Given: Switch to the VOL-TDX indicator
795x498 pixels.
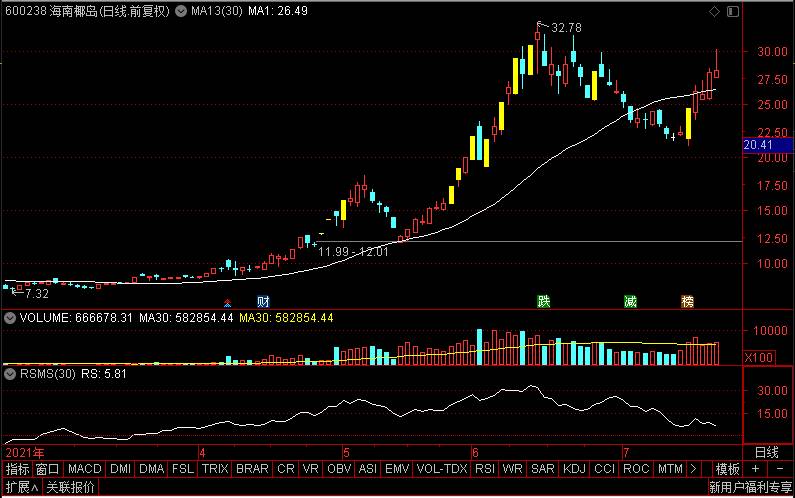Looking at the screenshot, I should [x=442, y=469].
